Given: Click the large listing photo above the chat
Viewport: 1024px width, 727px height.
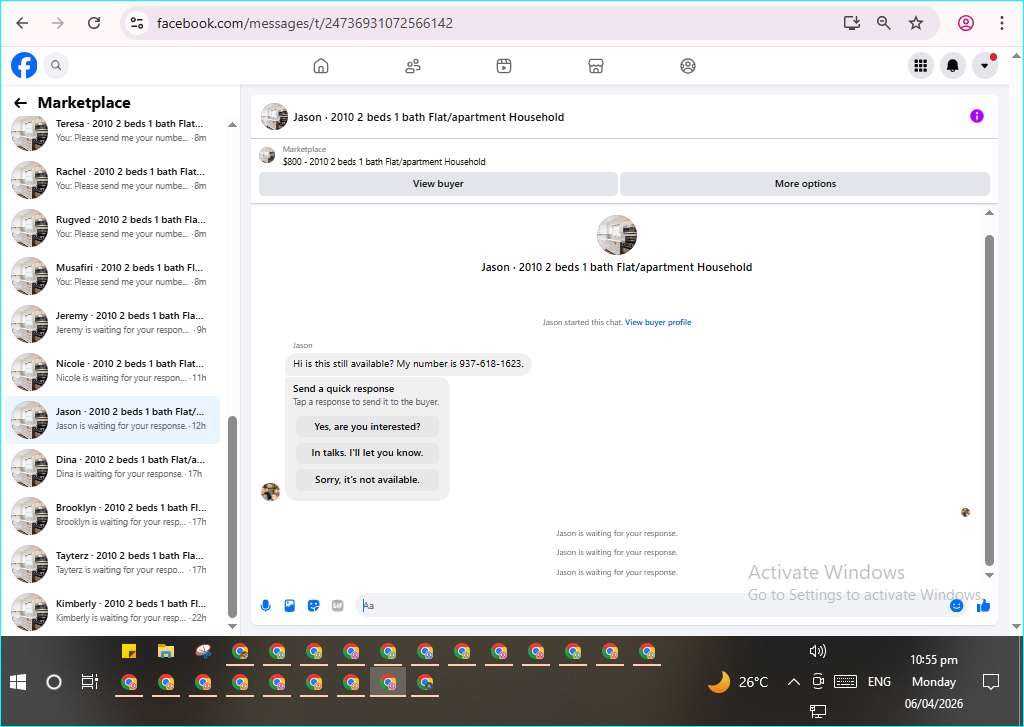Looking at the screenshot, I should (x=616, y=234).
